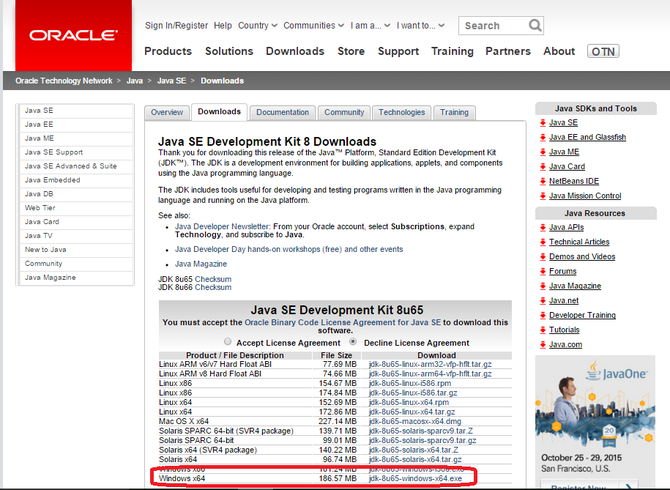Click Oracle Technology Network breadcrumb
This screenshot has width=670, height=490.
(x=64, y=81)
